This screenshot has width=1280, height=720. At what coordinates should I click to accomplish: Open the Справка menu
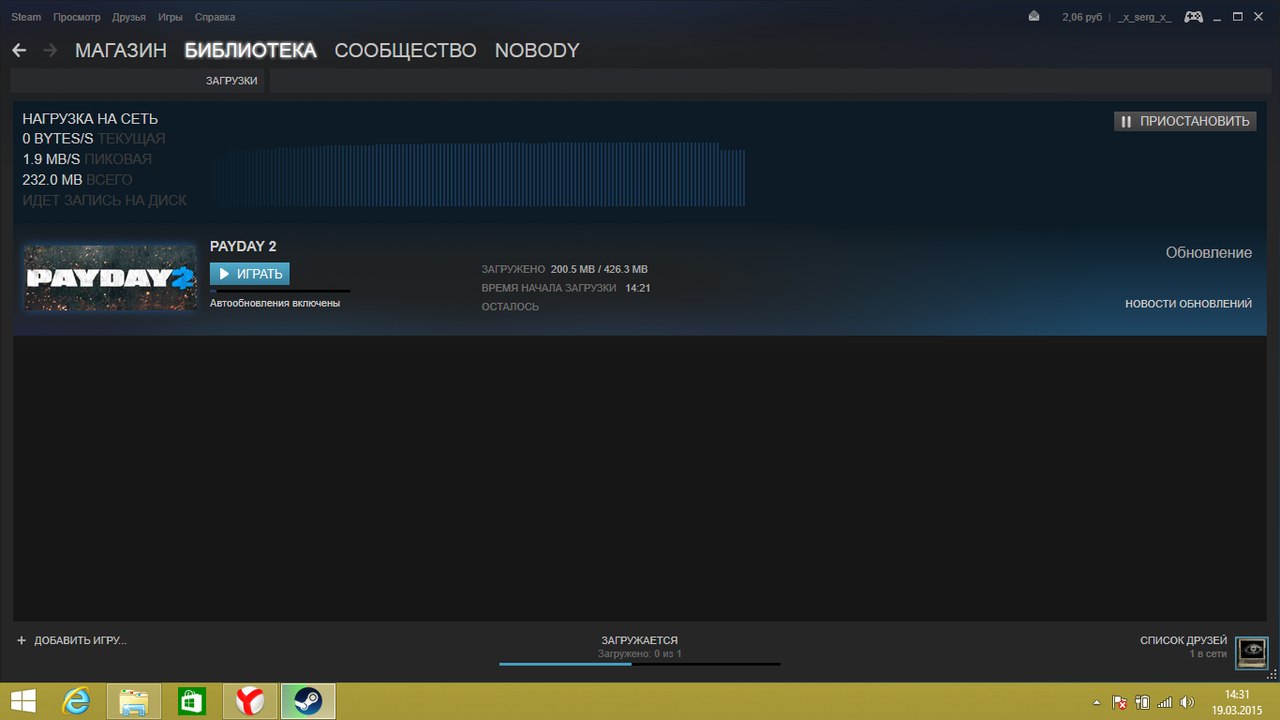(x=215, y=17)
